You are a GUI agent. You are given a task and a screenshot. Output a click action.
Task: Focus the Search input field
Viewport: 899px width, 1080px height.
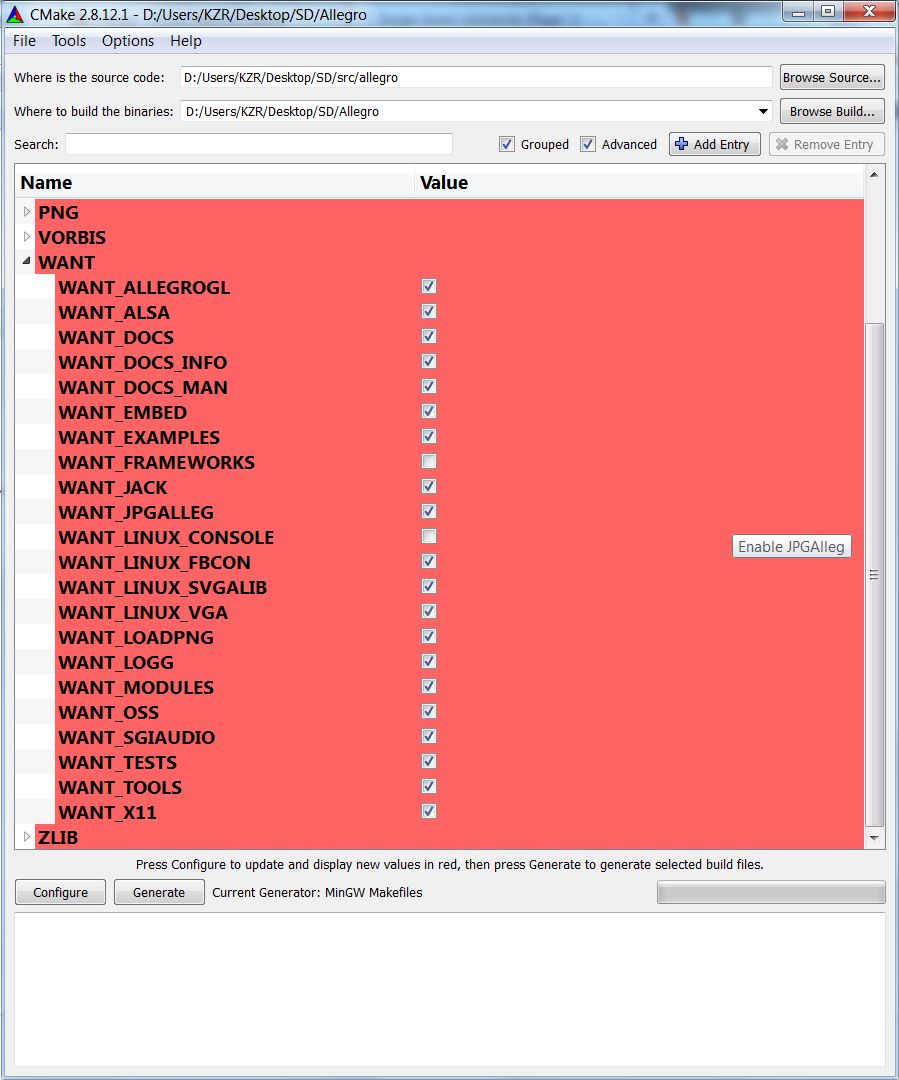(x=259, y=144)
